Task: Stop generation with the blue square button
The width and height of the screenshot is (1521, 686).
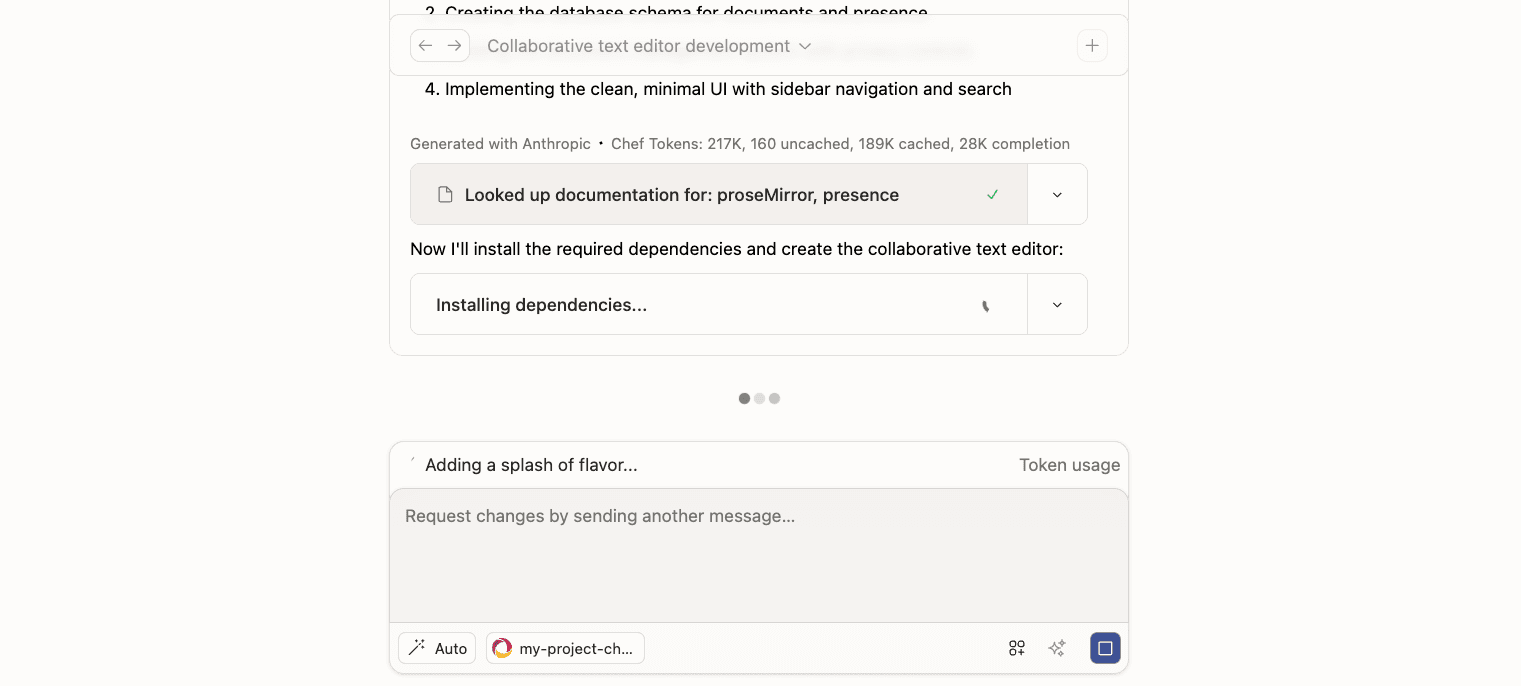Action: pos(1105,648)
